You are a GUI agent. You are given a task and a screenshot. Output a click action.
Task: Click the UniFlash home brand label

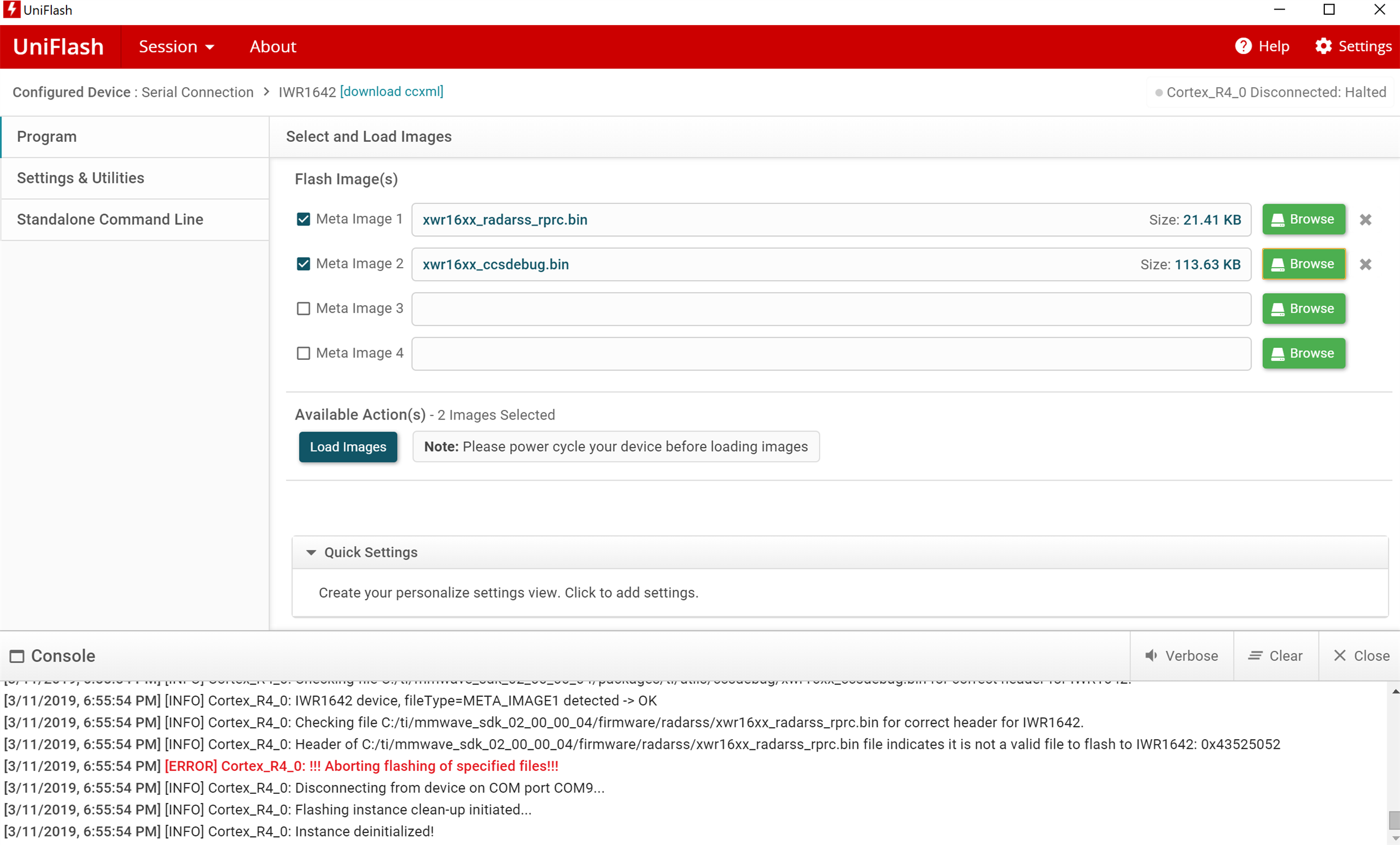tap(58, 47)
